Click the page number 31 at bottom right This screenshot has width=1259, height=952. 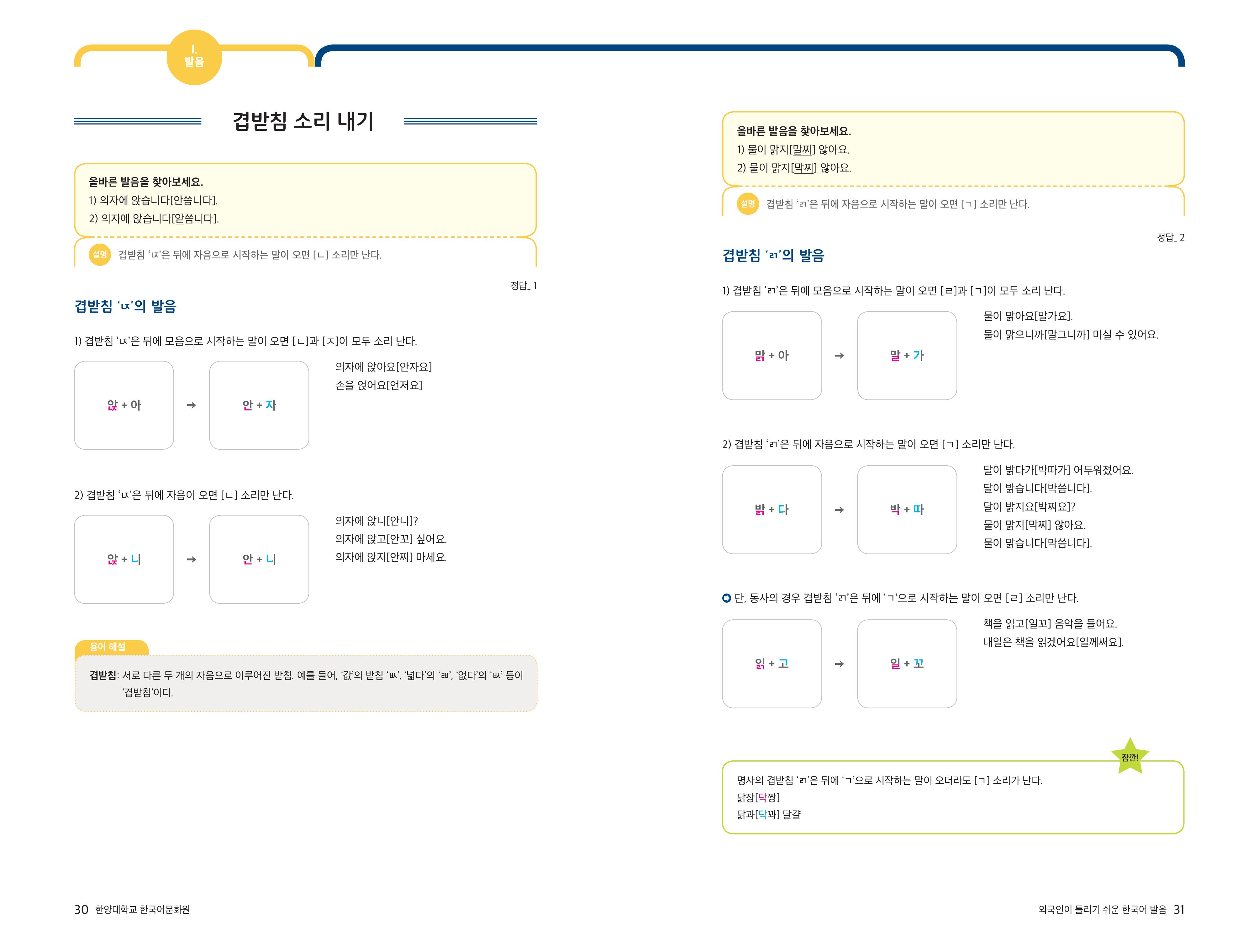(1178, 909)
